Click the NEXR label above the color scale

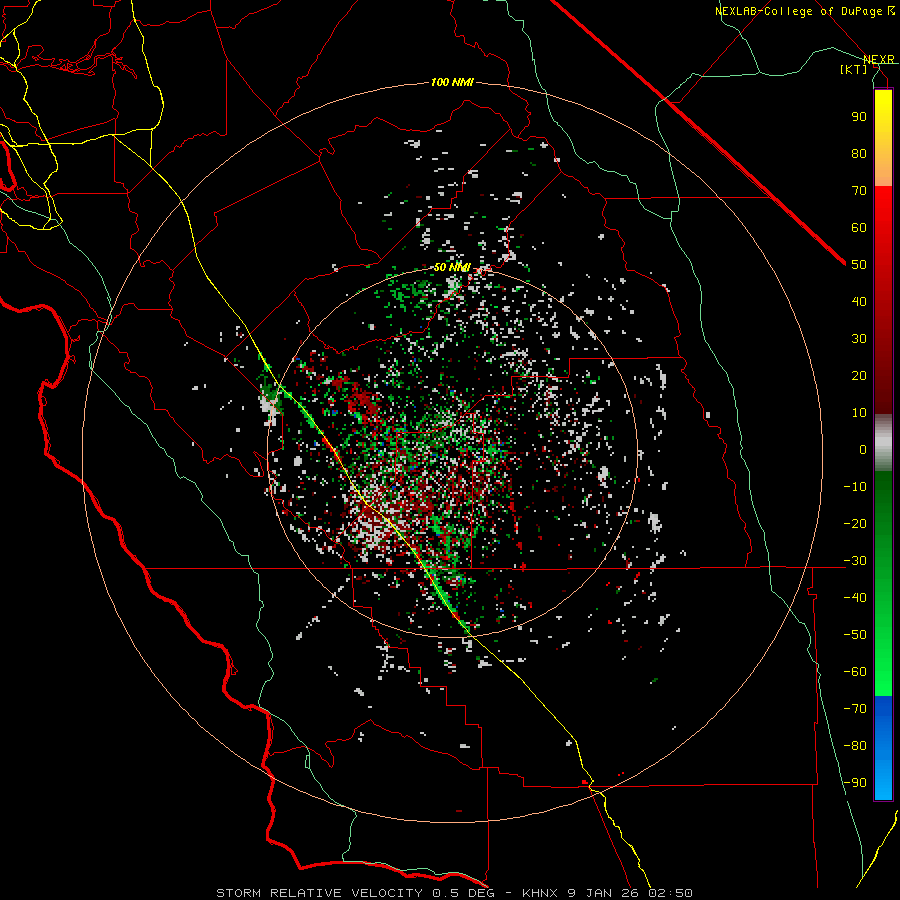pos(879,59)
